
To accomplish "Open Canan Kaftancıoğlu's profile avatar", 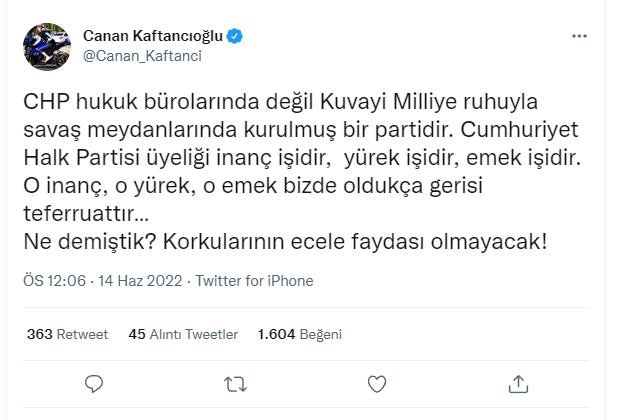I will pyautogui.click(x=45, y=46).
